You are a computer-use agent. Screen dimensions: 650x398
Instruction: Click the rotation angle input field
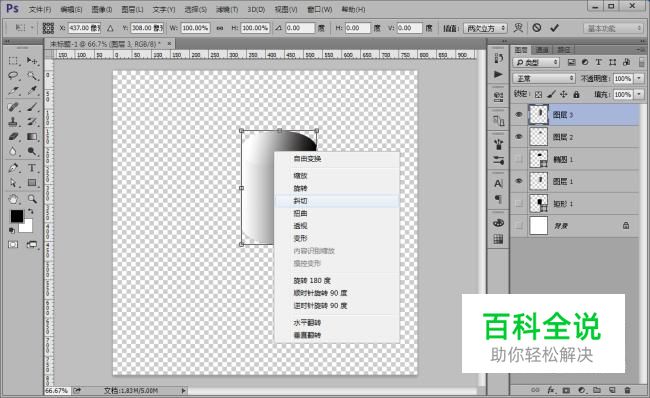pyautogui.click(x=300, y=28)
